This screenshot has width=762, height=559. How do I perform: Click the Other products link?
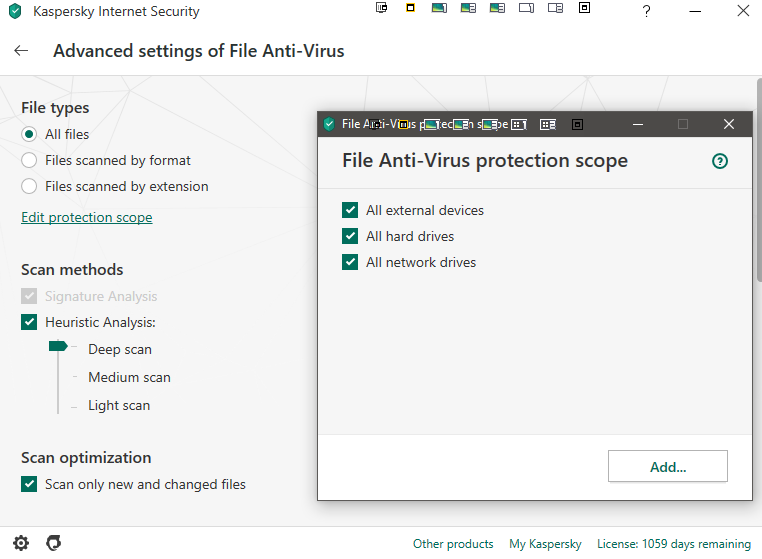pyautogui.click(x=453, y=544)
